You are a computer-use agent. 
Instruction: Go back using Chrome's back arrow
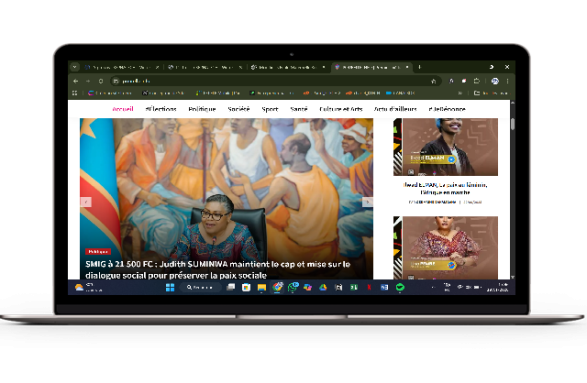(76, 81)
